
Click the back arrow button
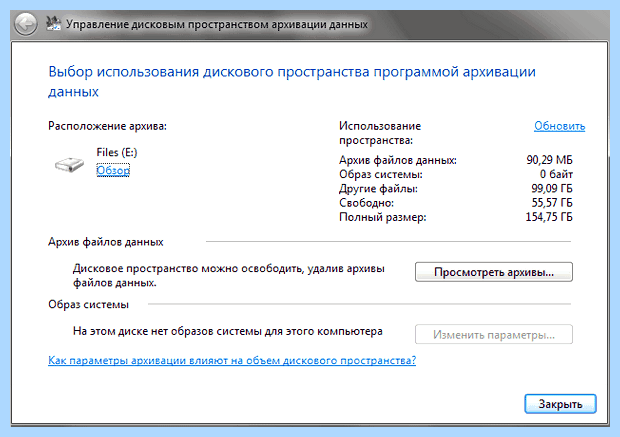coord(26,24)
